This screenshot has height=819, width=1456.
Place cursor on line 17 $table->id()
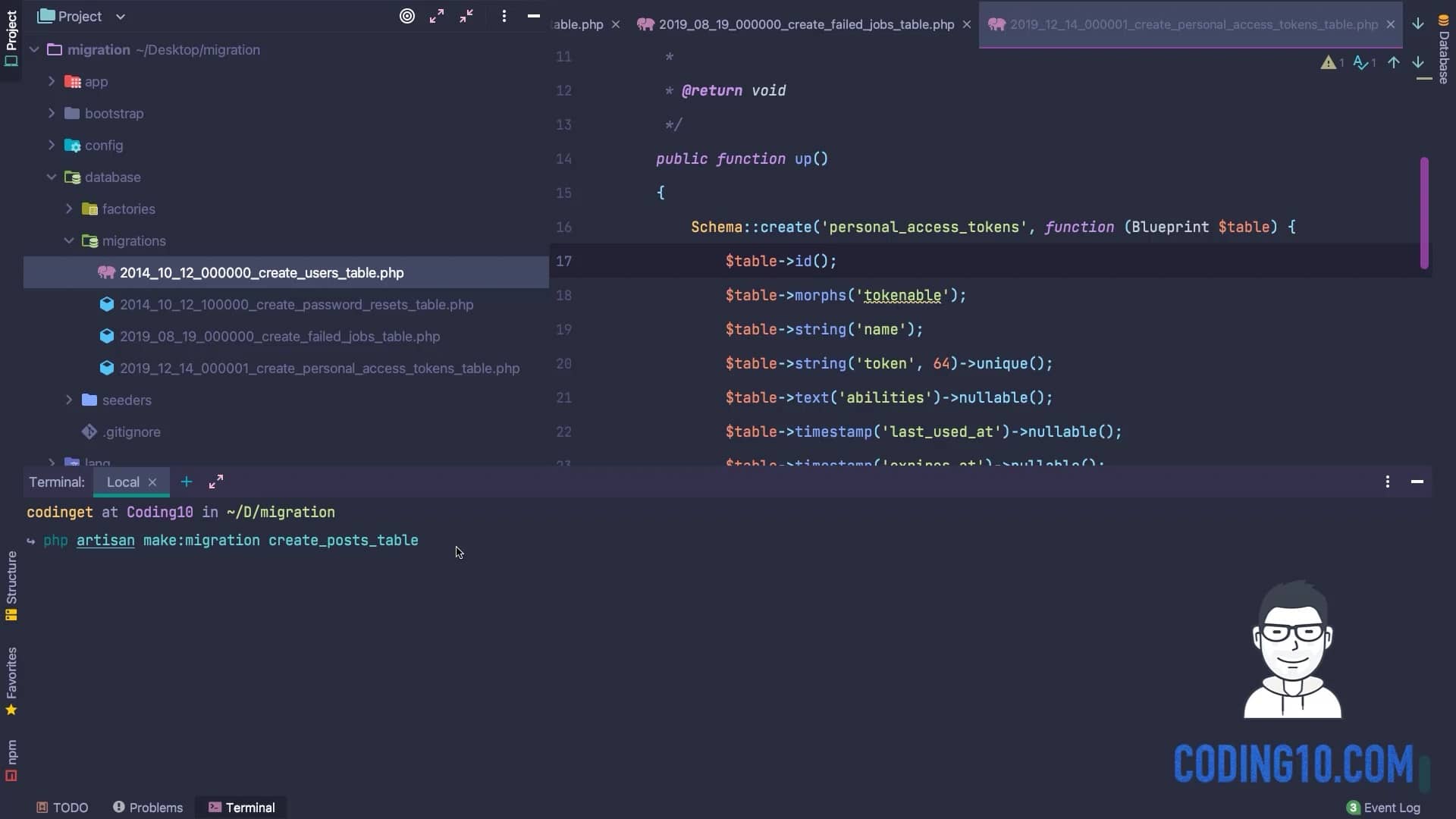(x=781, y=261)
